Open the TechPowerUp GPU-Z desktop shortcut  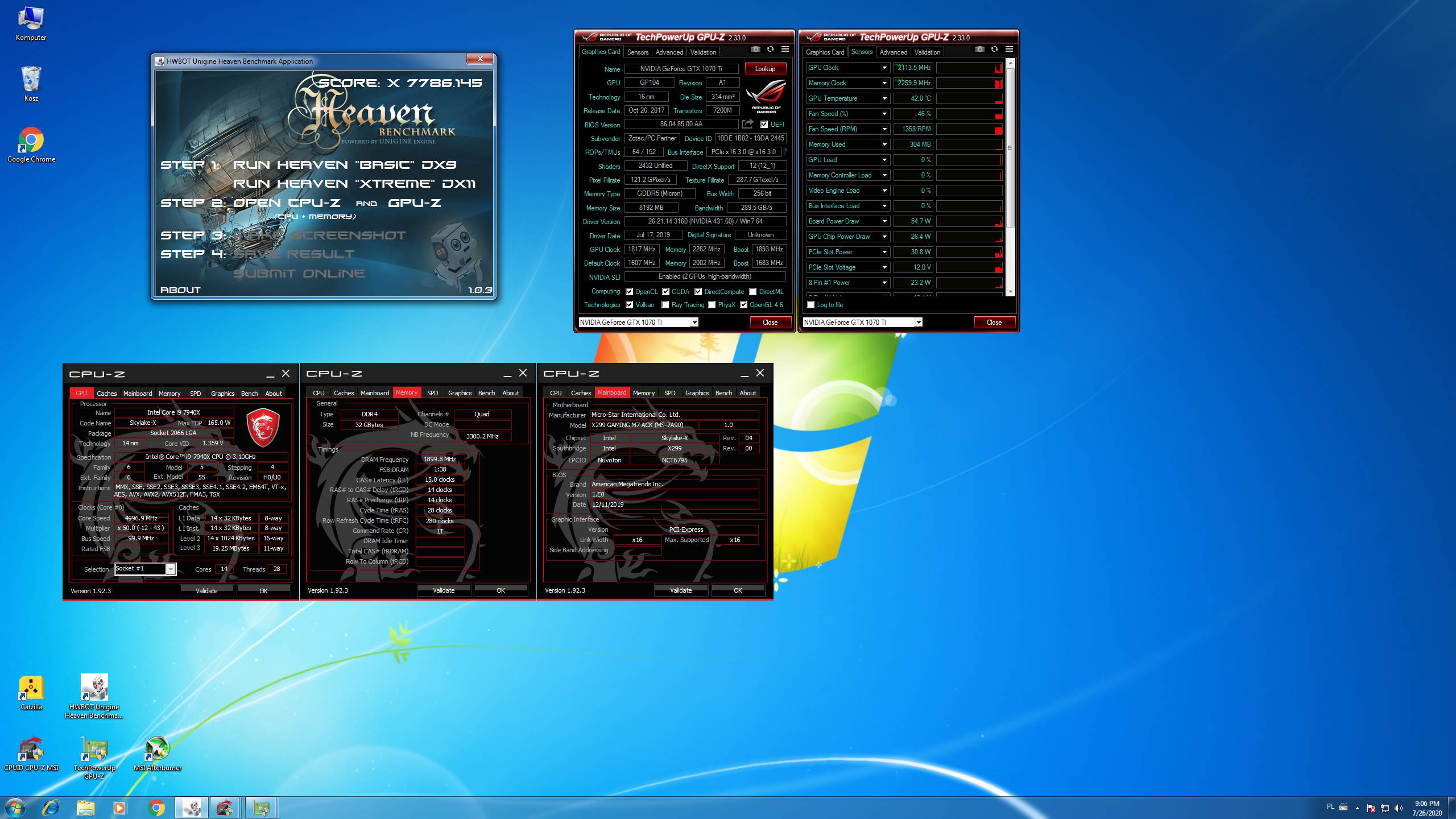click(94, 758)
